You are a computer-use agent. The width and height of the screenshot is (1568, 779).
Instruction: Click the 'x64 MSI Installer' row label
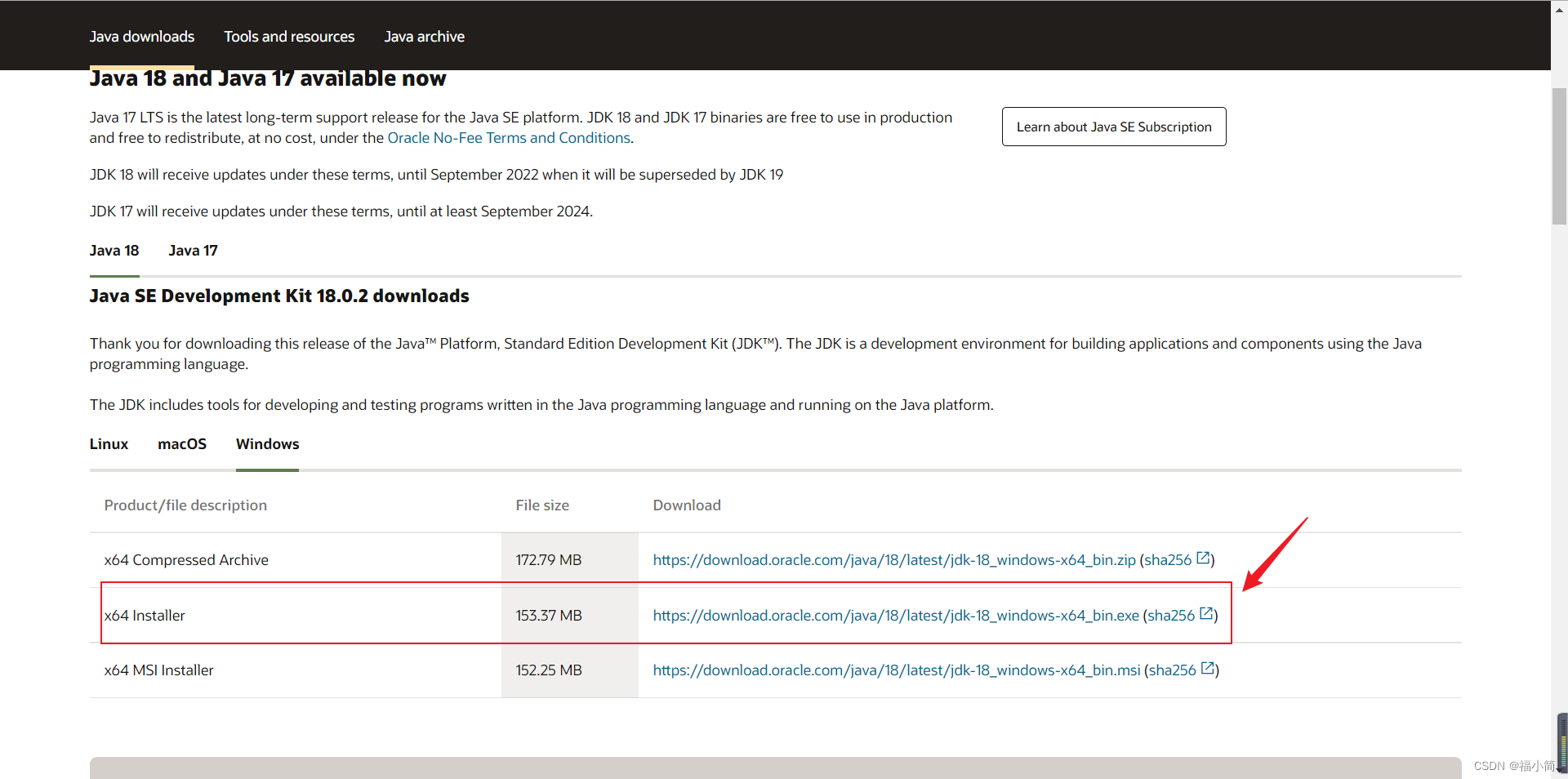pyautogui.click(x=158, y=670)
